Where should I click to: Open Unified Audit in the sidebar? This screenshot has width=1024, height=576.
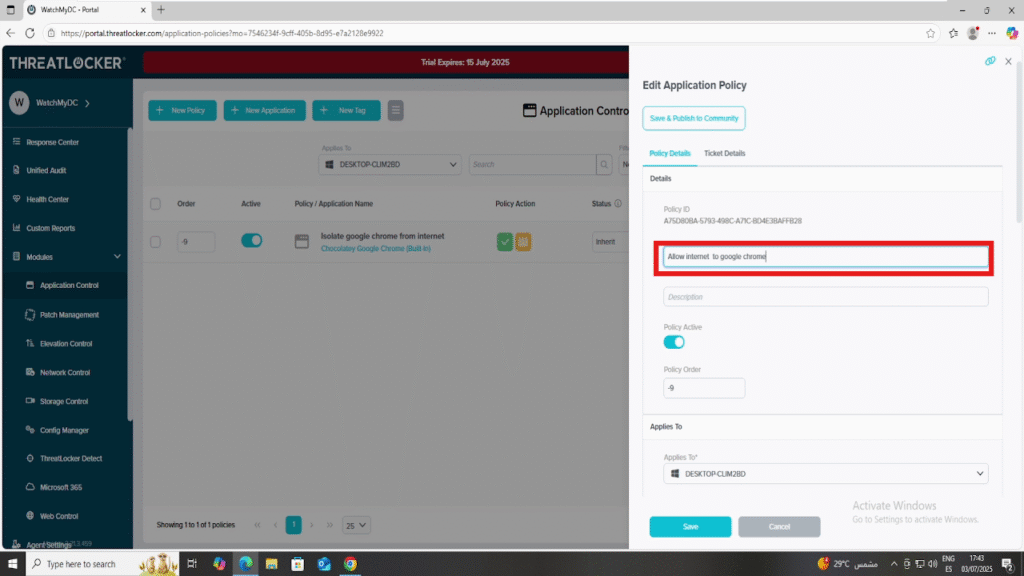tap(46, 170)
